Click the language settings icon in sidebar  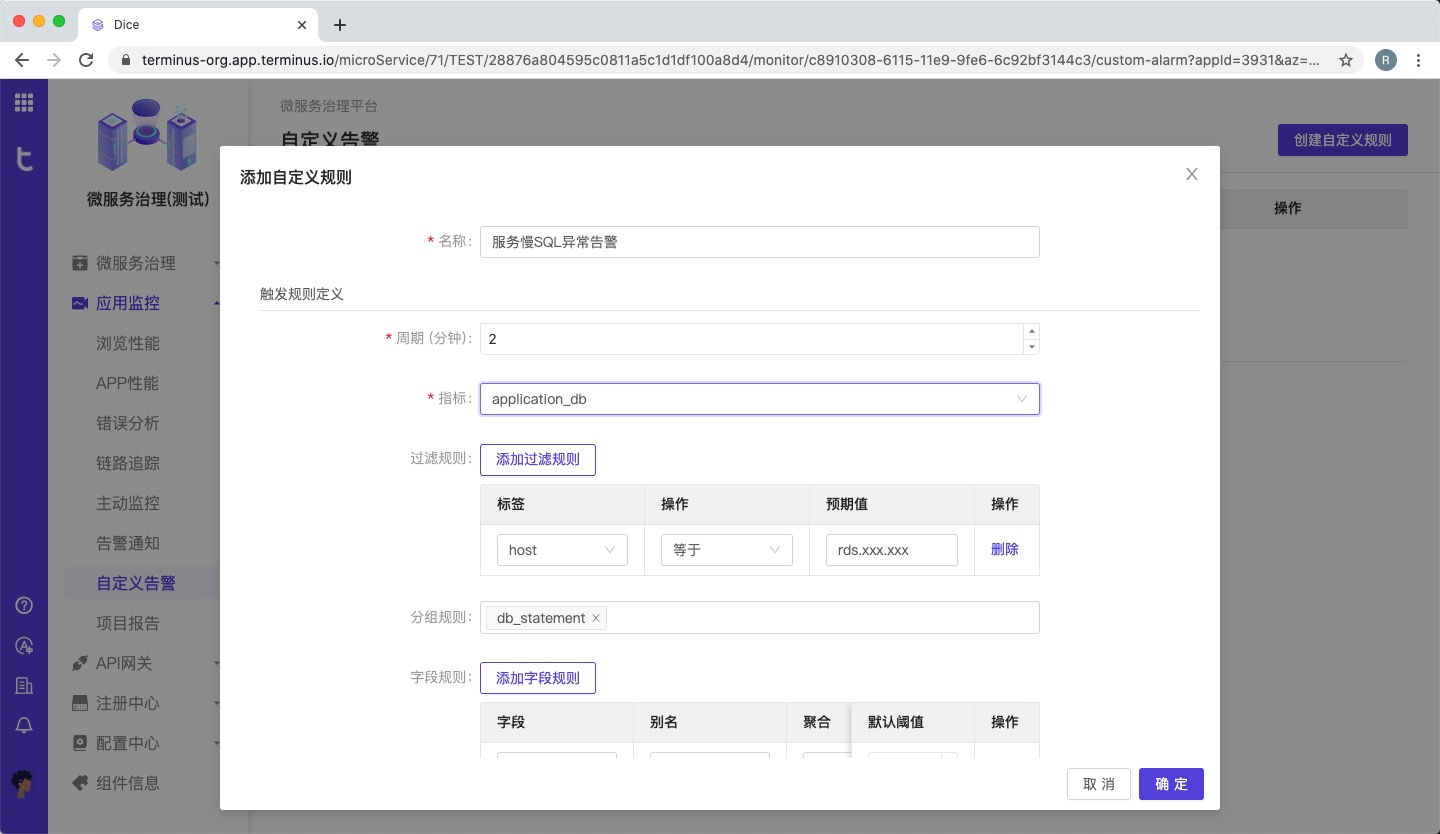point(23,645)
